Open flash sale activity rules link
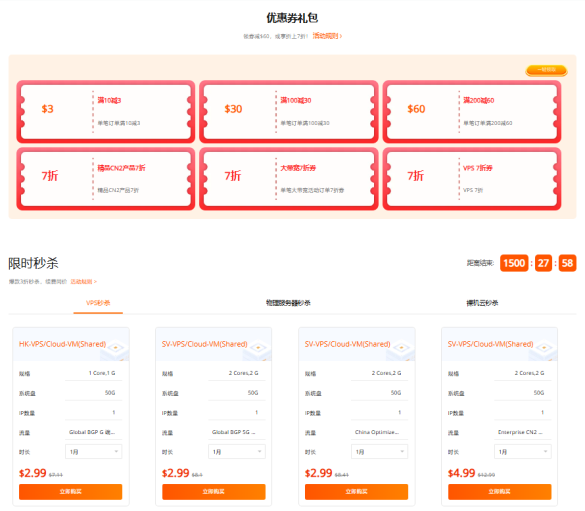 coord(84,282)
